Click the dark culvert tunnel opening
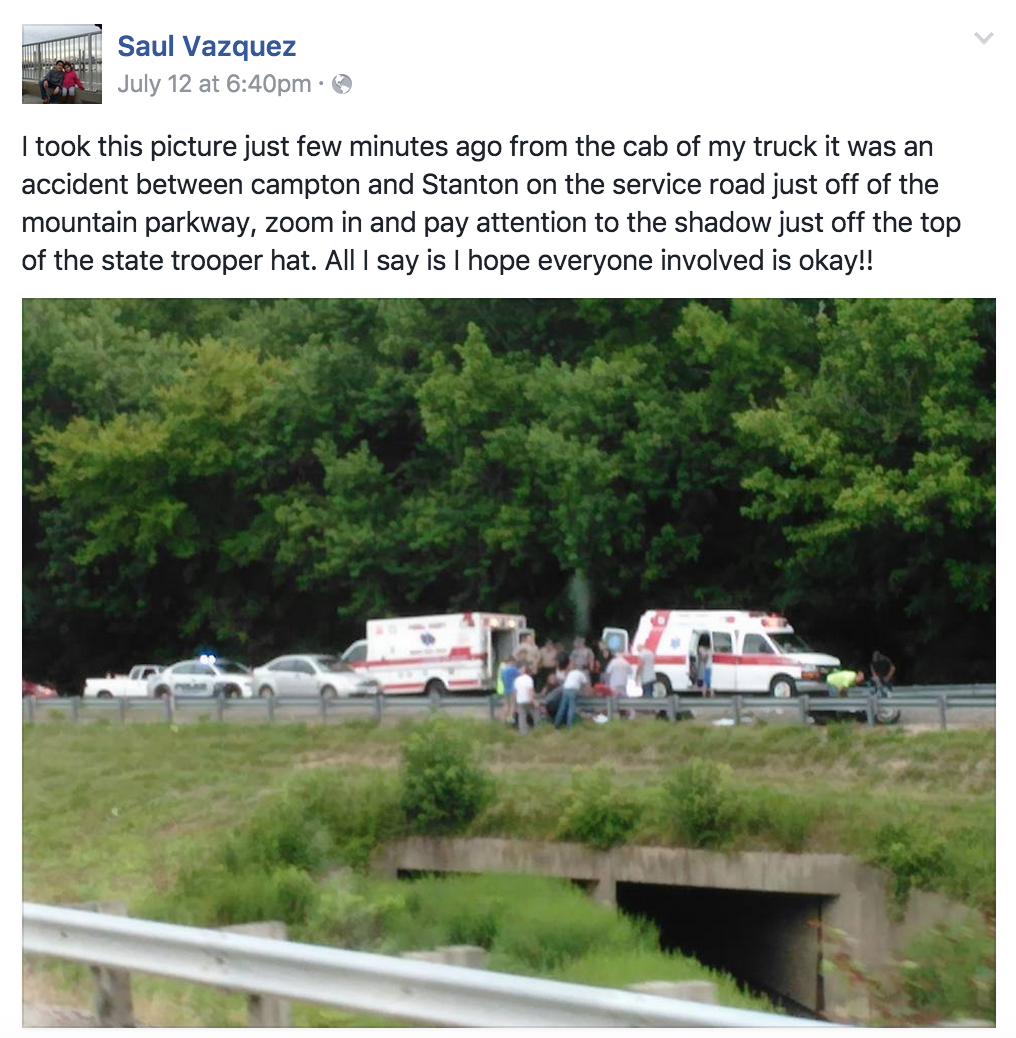1016x1038 pixels. coord(719,942)
